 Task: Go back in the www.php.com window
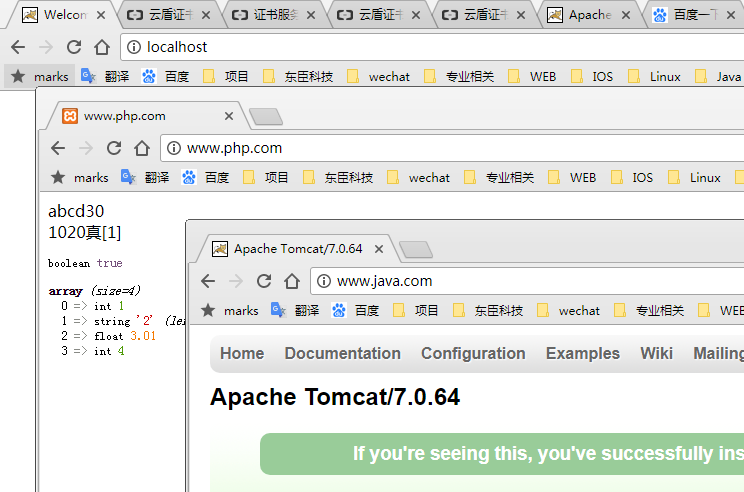[x=58, y=148]
